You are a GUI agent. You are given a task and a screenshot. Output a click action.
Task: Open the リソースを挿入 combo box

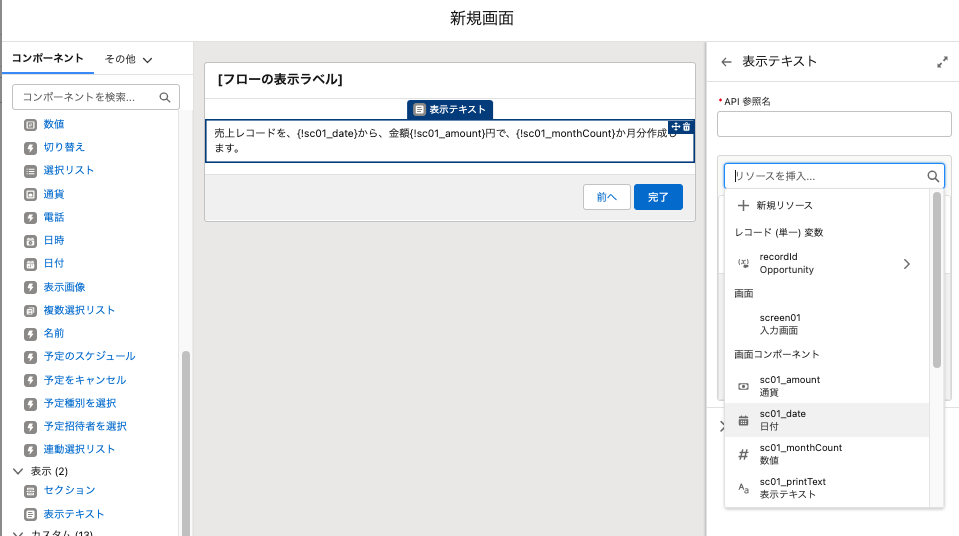[x=834, y=176]
